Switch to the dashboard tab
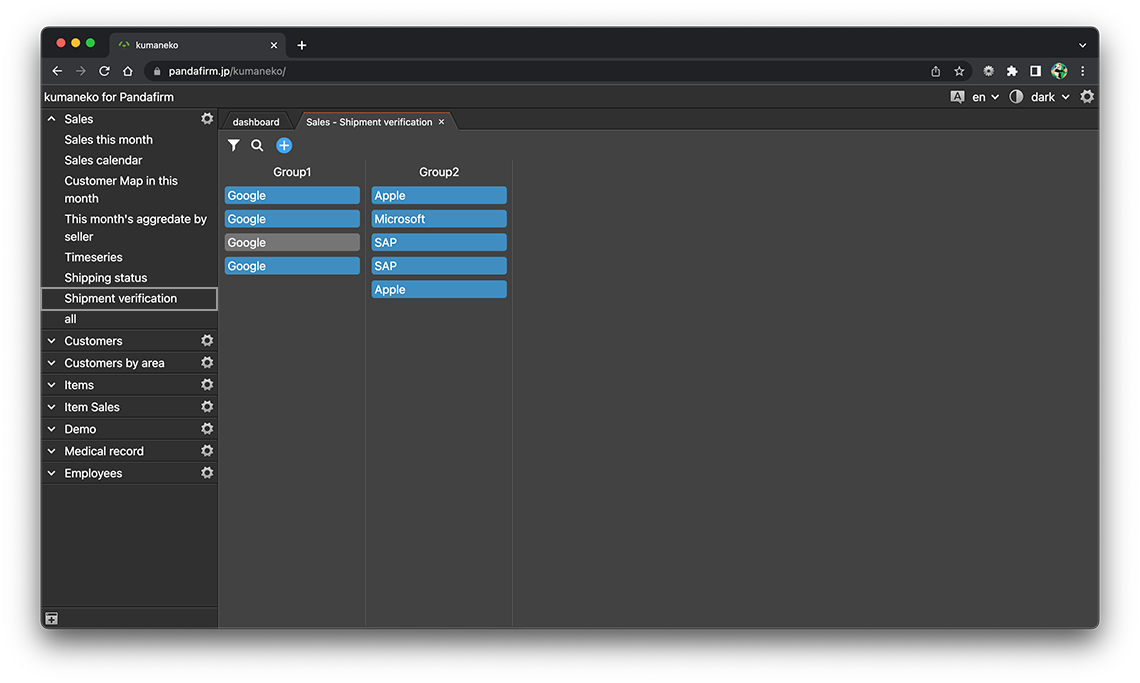This screenshot has width=1140, height=683. coord(256,122)
